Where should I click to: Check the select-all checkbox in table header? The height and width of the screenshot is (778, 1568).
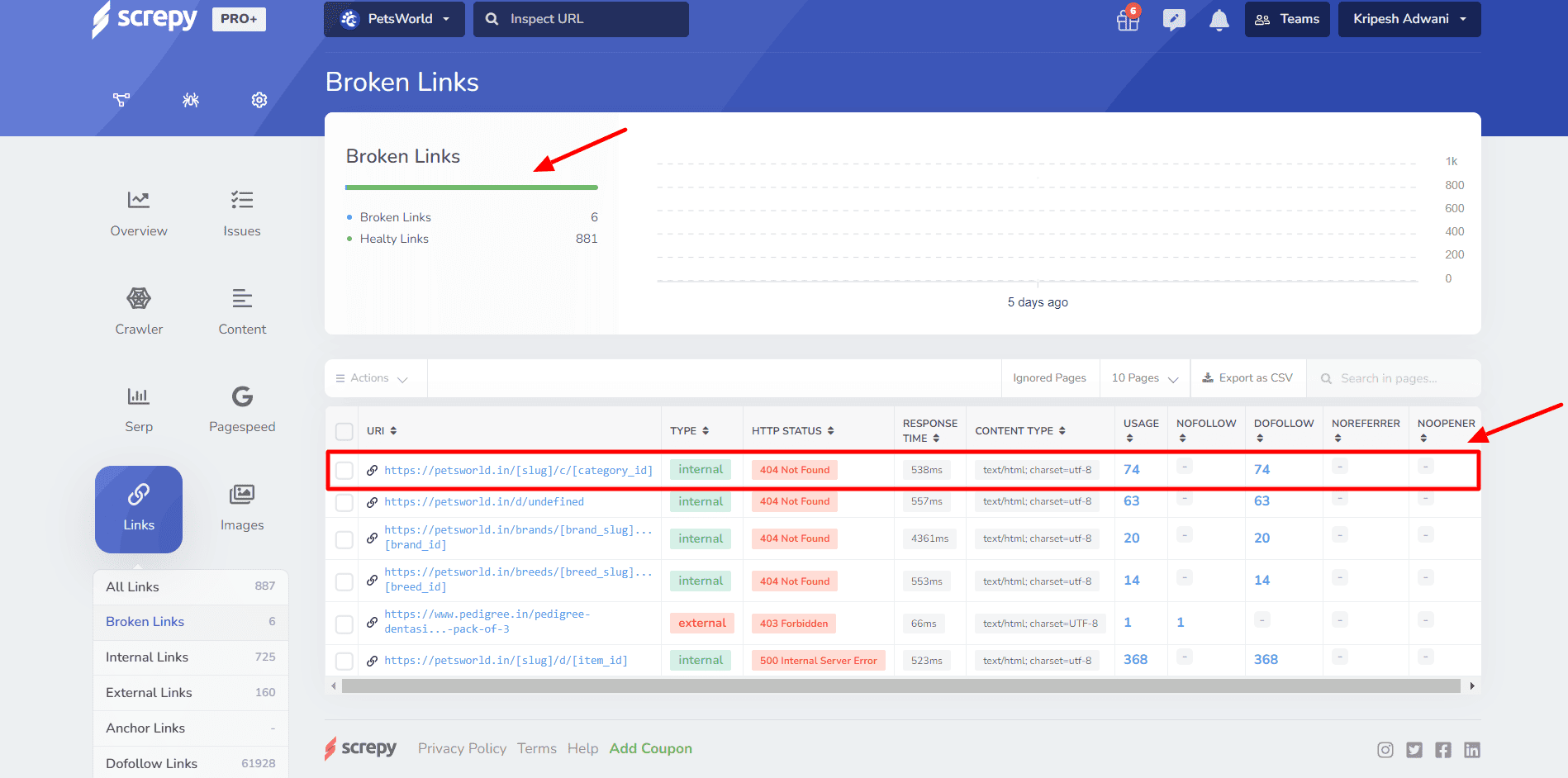tap(344, 431)
